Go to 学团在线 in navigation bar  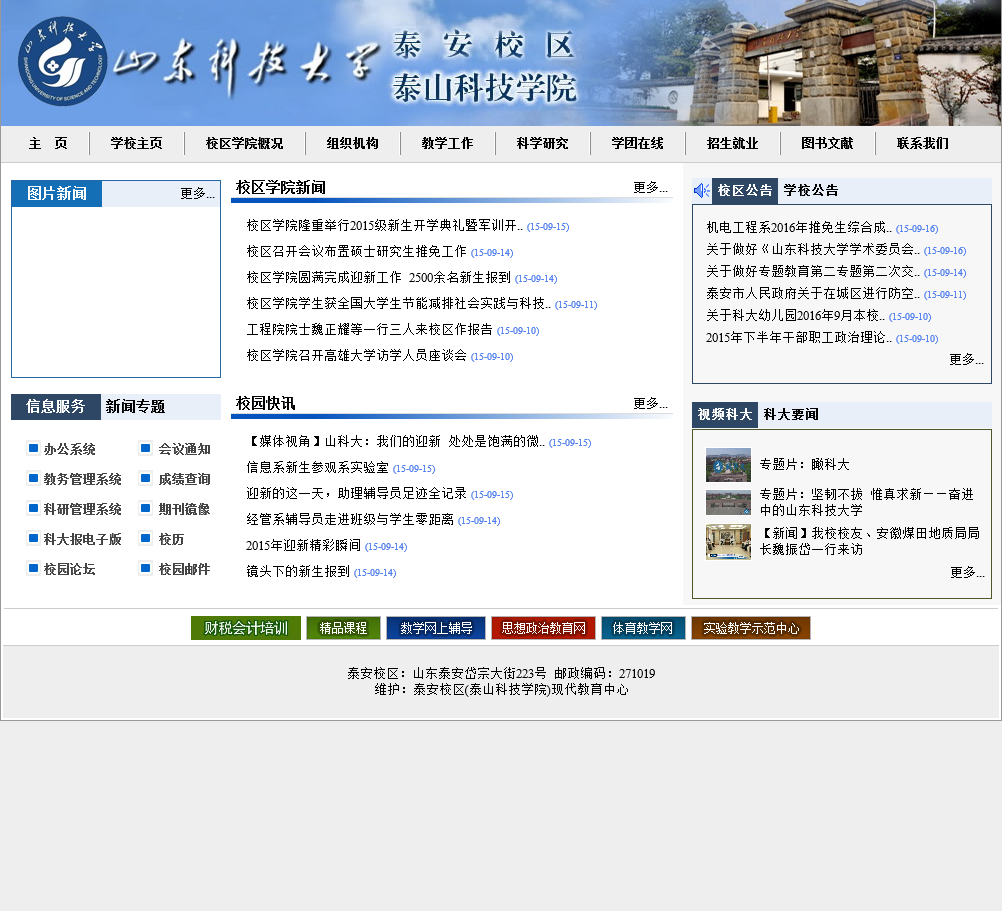click(x=638, y=144)
